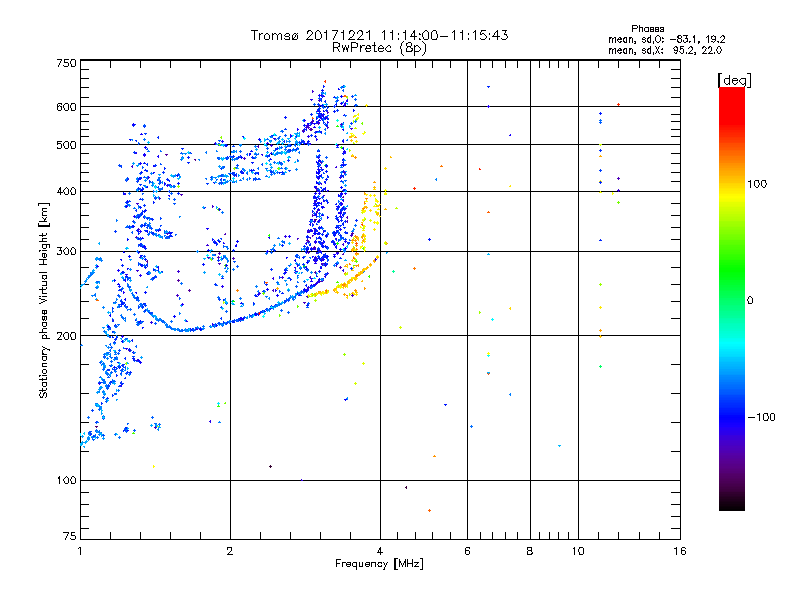This screenshot has width=800, height=600.
Task: Click y-axis tick label '600'
Action: [66, 107]
